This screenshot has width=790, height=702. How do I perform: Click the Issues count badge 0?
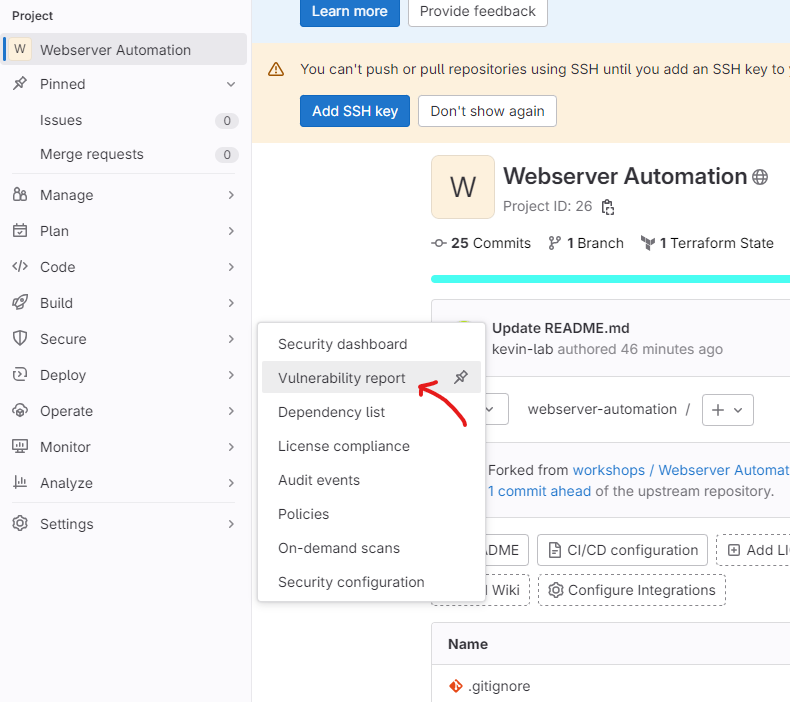227,120
